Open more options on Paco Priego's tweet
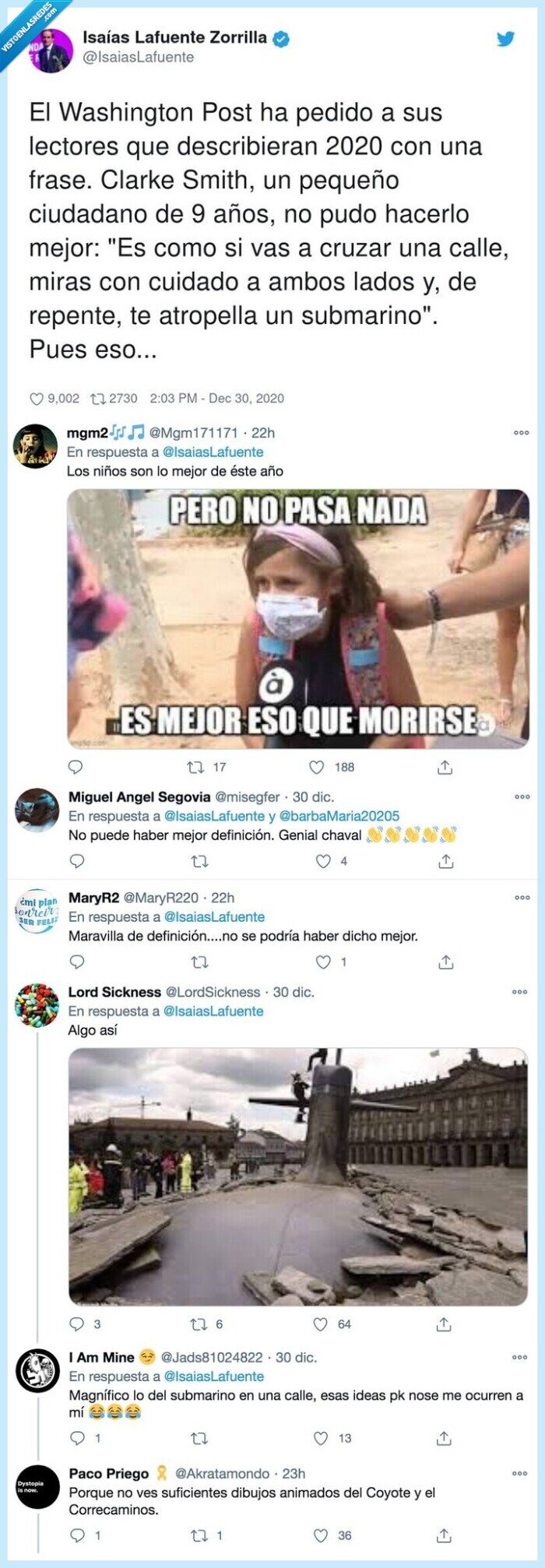This screenshot has width=545, height=1568. 520,1474
